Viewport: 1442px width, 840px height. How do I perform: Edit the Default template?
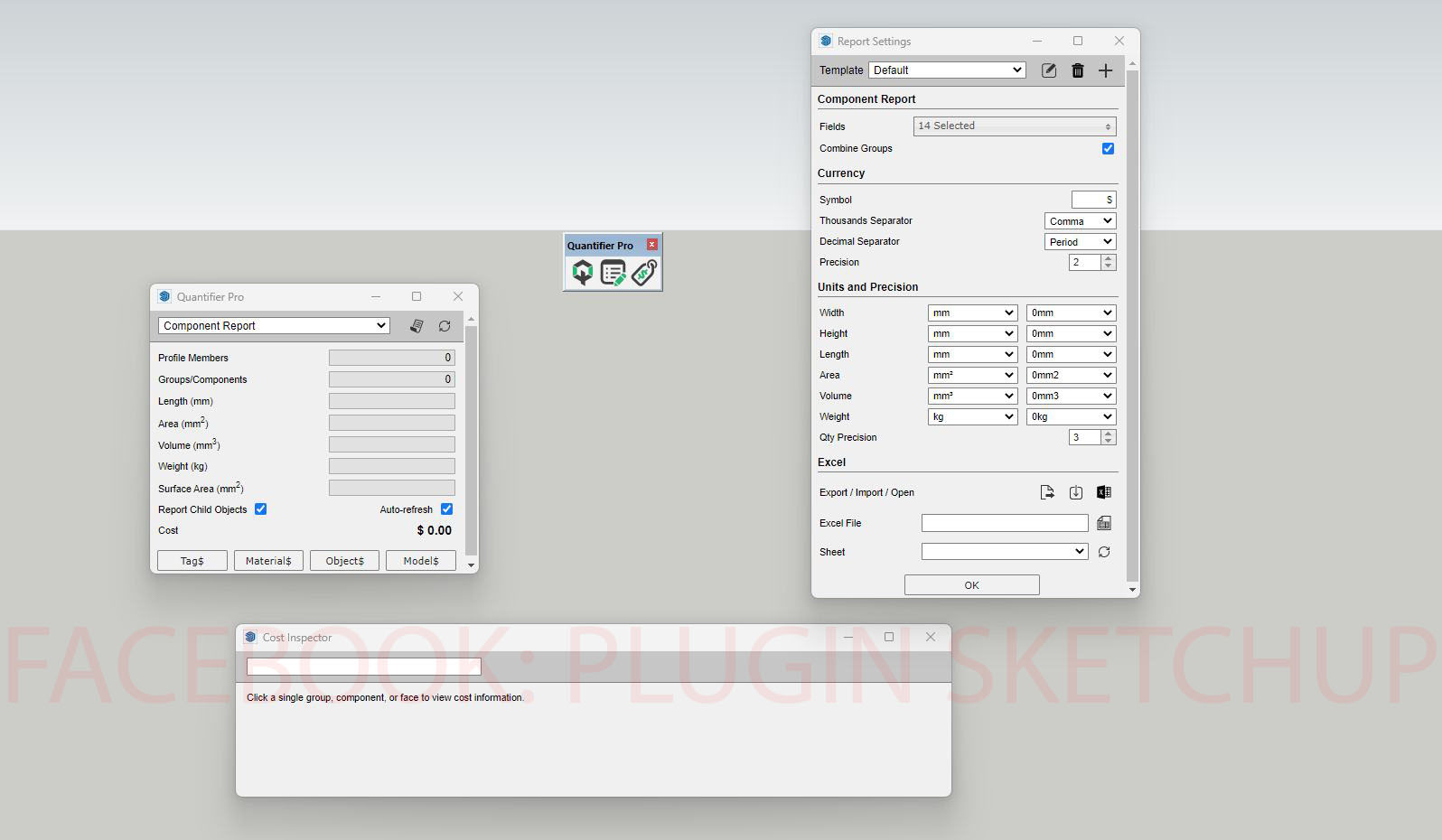(1049, 70)
